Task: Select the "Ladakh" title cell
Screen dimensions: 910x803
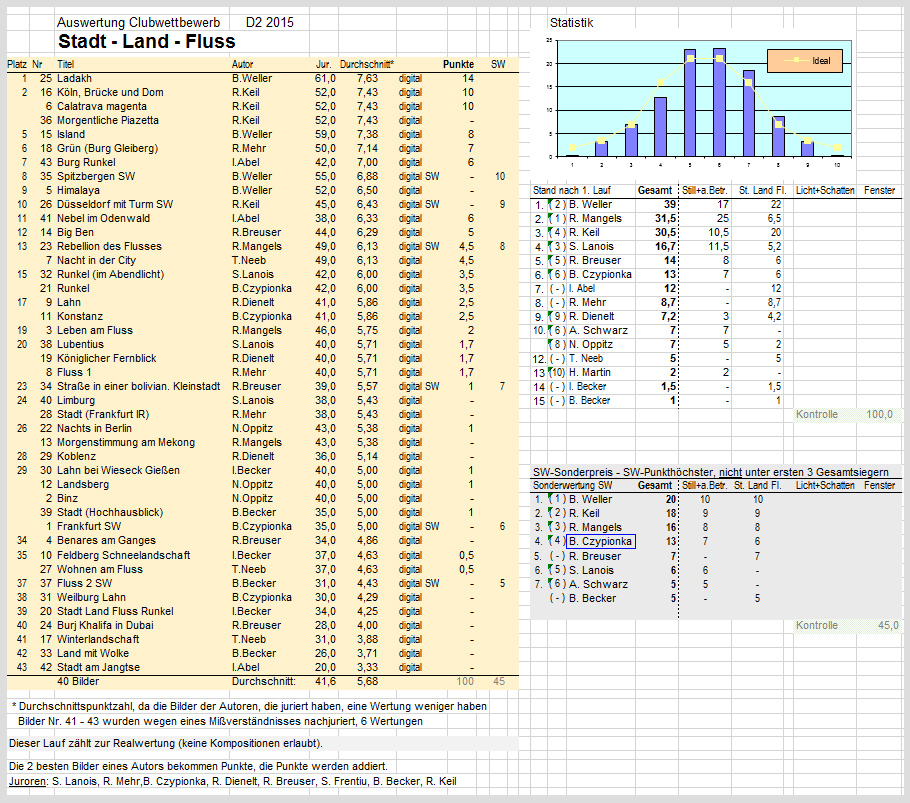Action: click(x=74, y=78)
